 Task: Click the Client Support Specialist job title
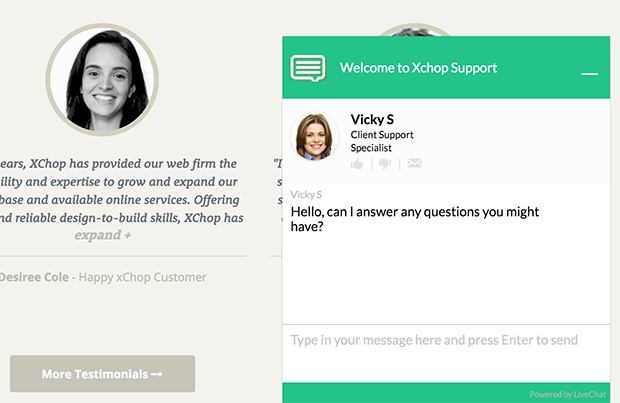point(382,141)
